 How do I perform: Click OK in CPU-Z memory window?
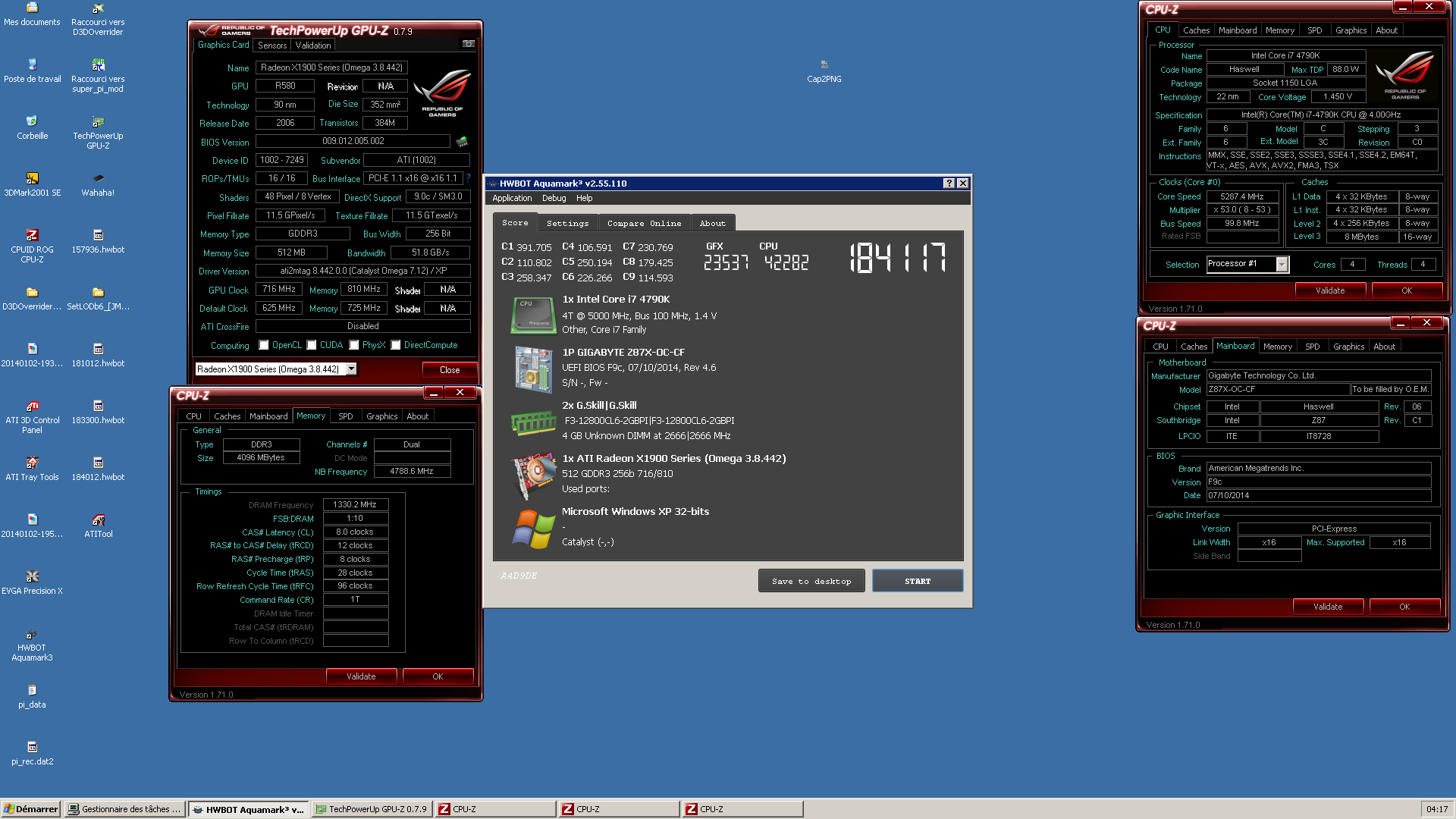pyautogui.click(x=438, y=676)
